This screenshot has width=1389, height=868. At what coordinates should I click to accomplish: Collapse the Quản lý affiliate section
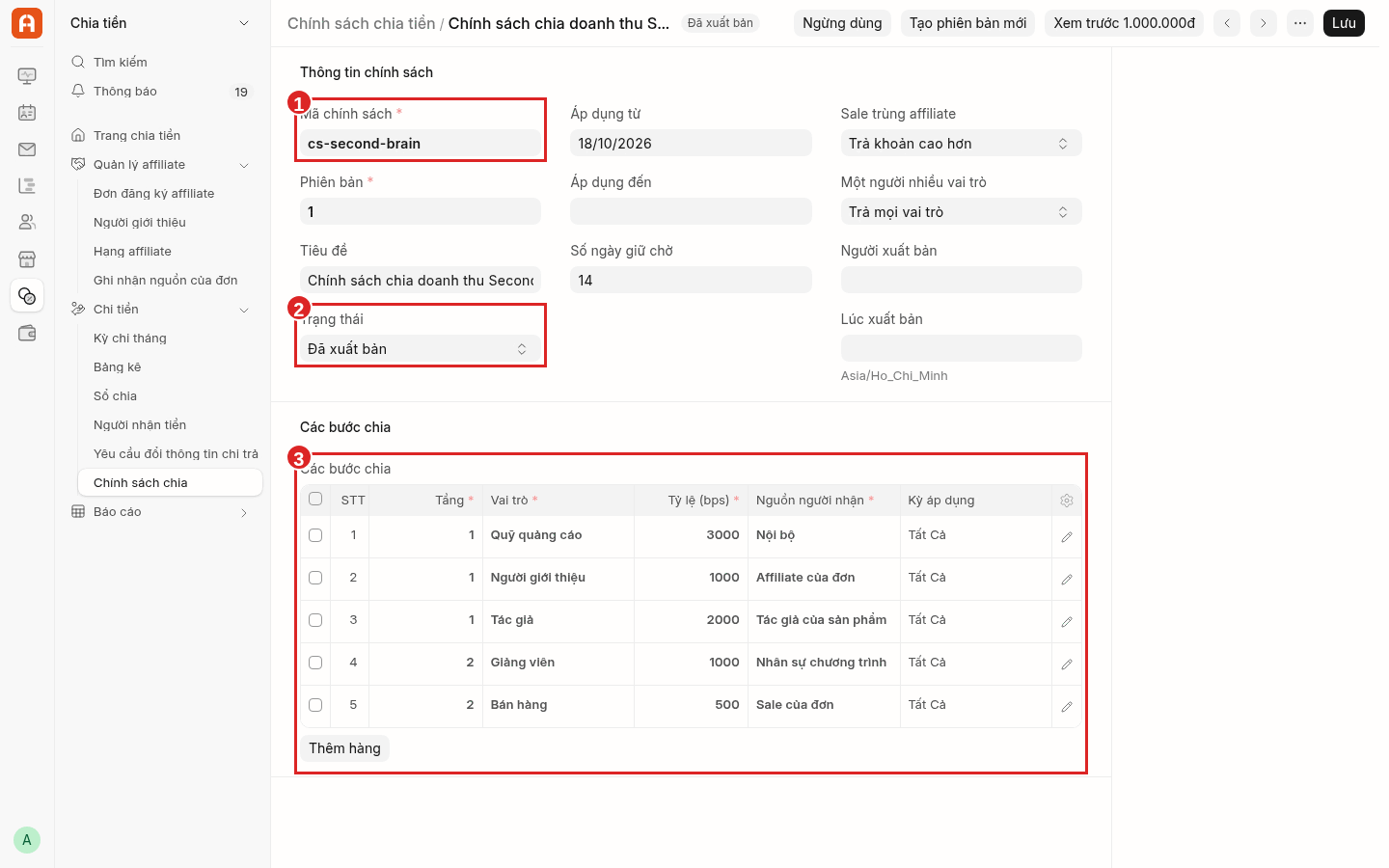[244, 165]
